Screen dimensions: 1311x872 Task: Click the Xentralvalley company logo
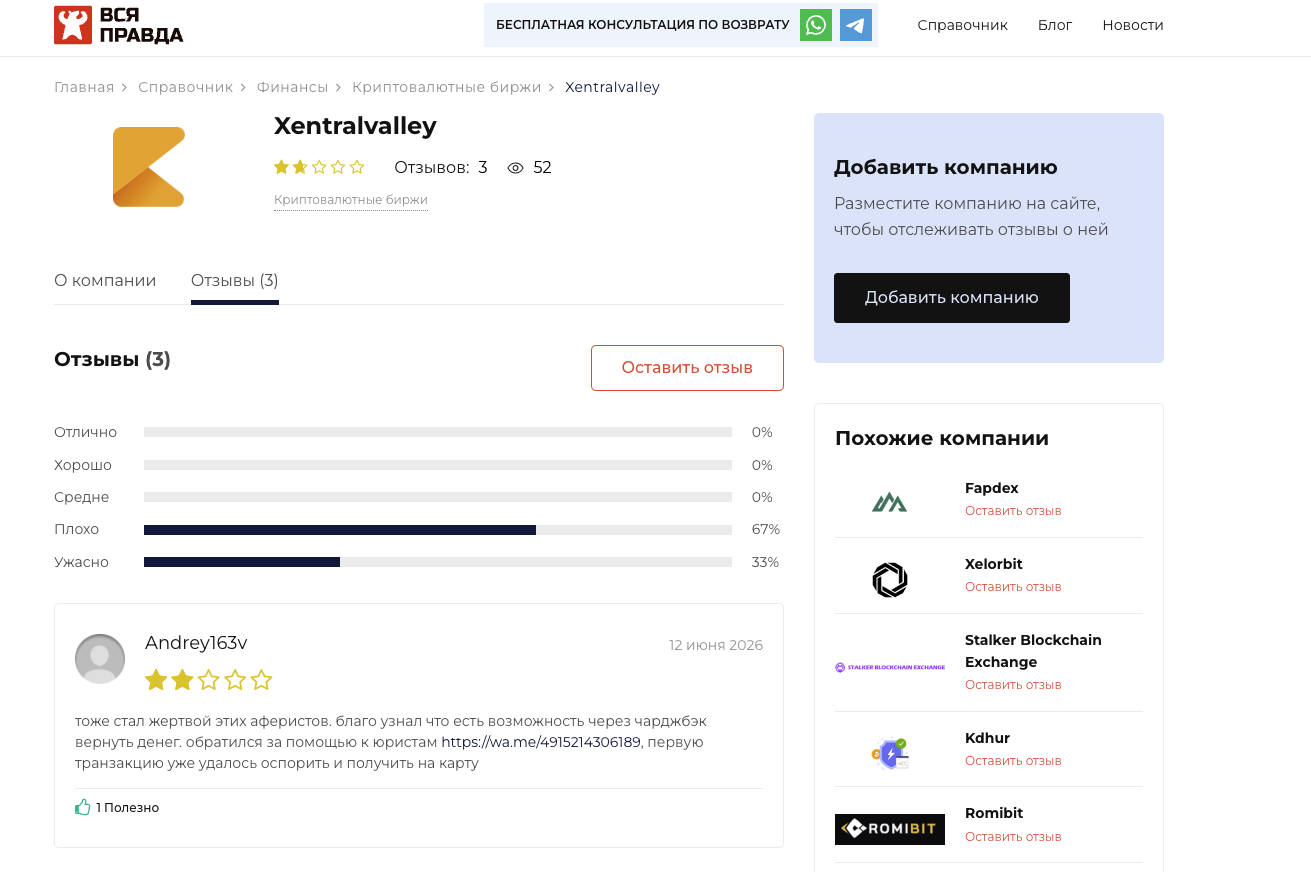point(149,167)
